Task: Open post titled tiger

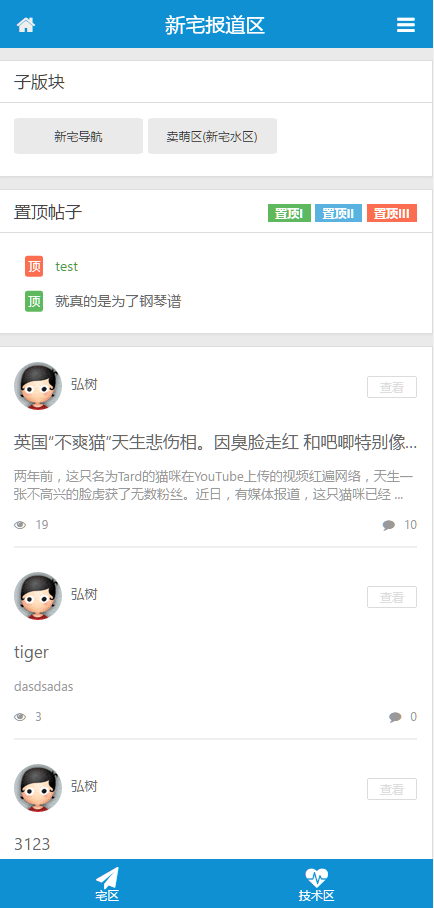Action: [x=31, y=653]
